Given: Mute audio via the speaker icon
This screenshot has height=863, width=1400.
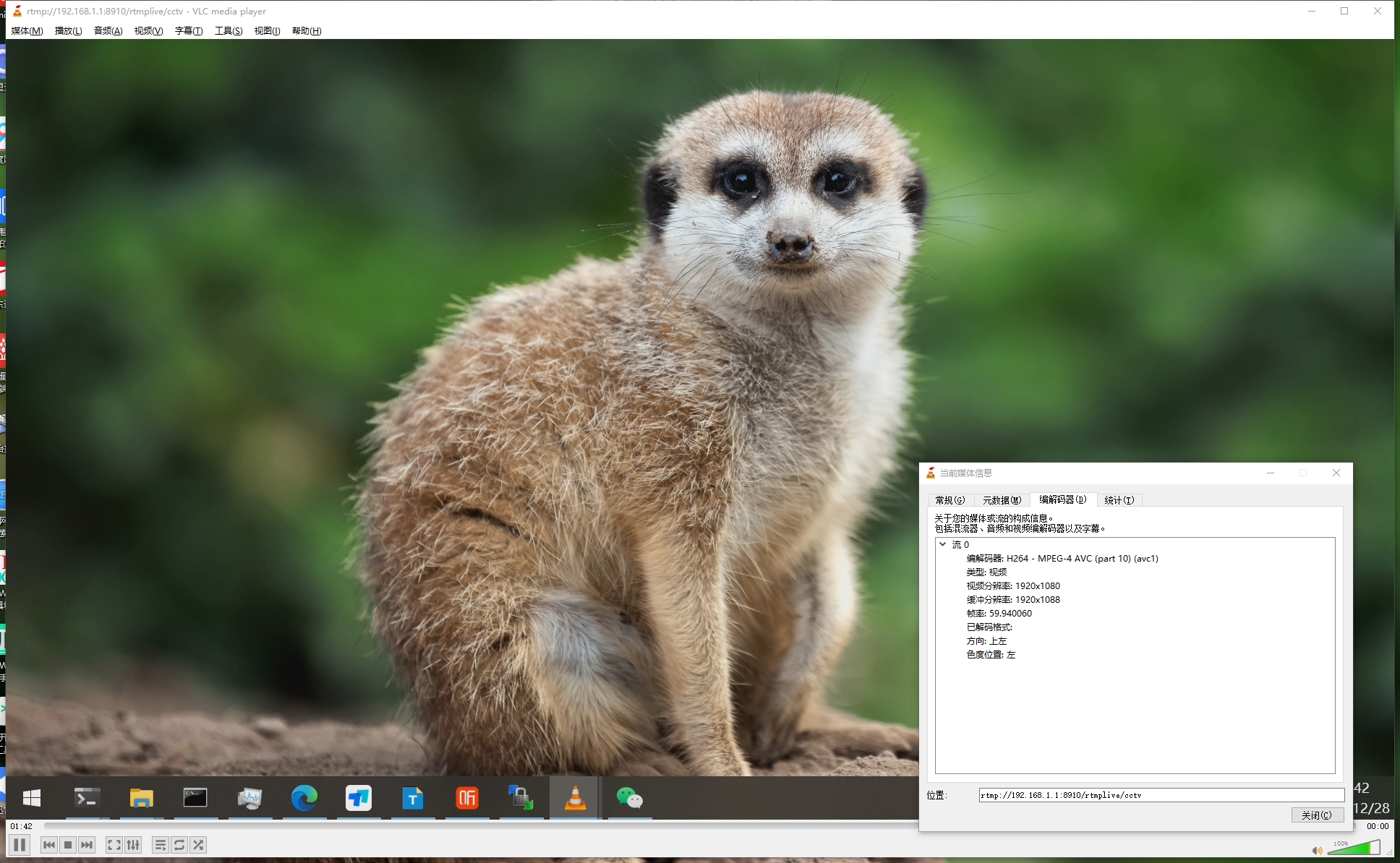Looking at the screenshot, I should tap(1317, 850).
